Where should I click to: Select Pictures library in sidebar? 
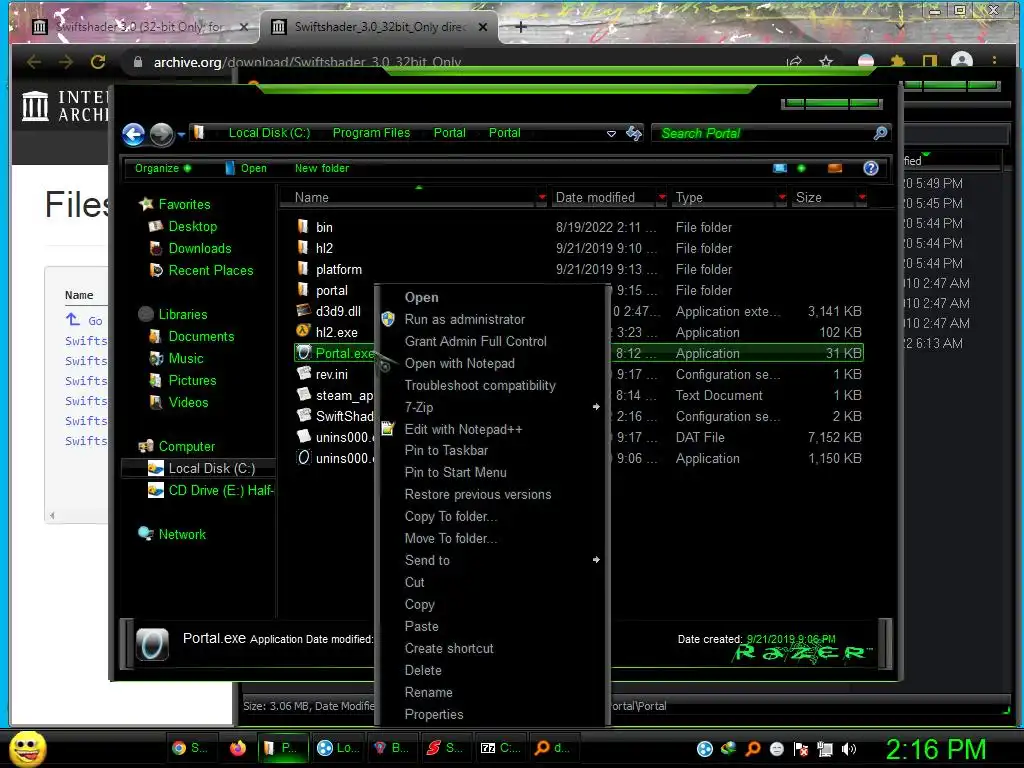tap(192, 380)
